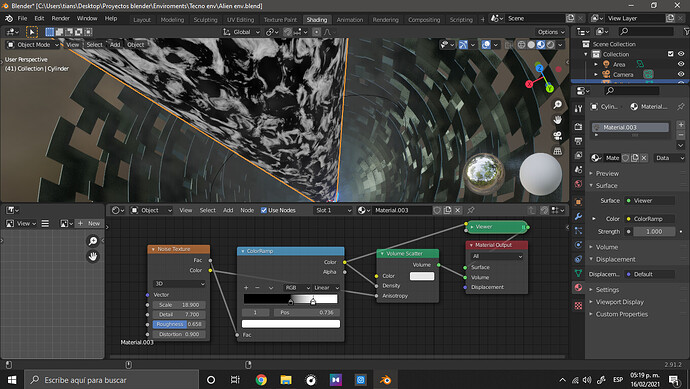Screen dimensions: 690x389
Task: Switch to orthographic grid view icon
Action: tap(558, 151)
